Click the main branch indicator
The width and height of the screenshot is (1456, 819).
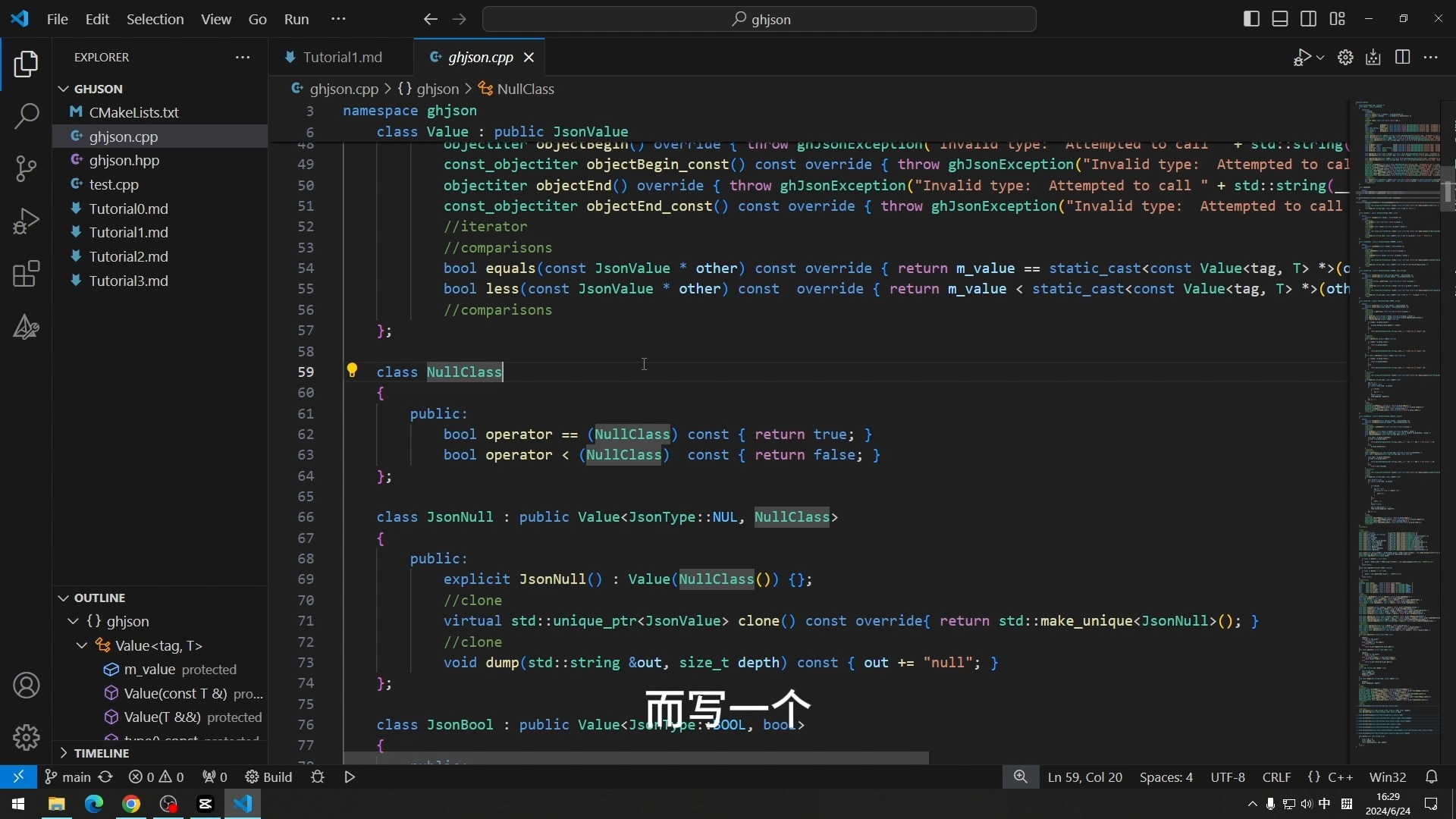67,777
